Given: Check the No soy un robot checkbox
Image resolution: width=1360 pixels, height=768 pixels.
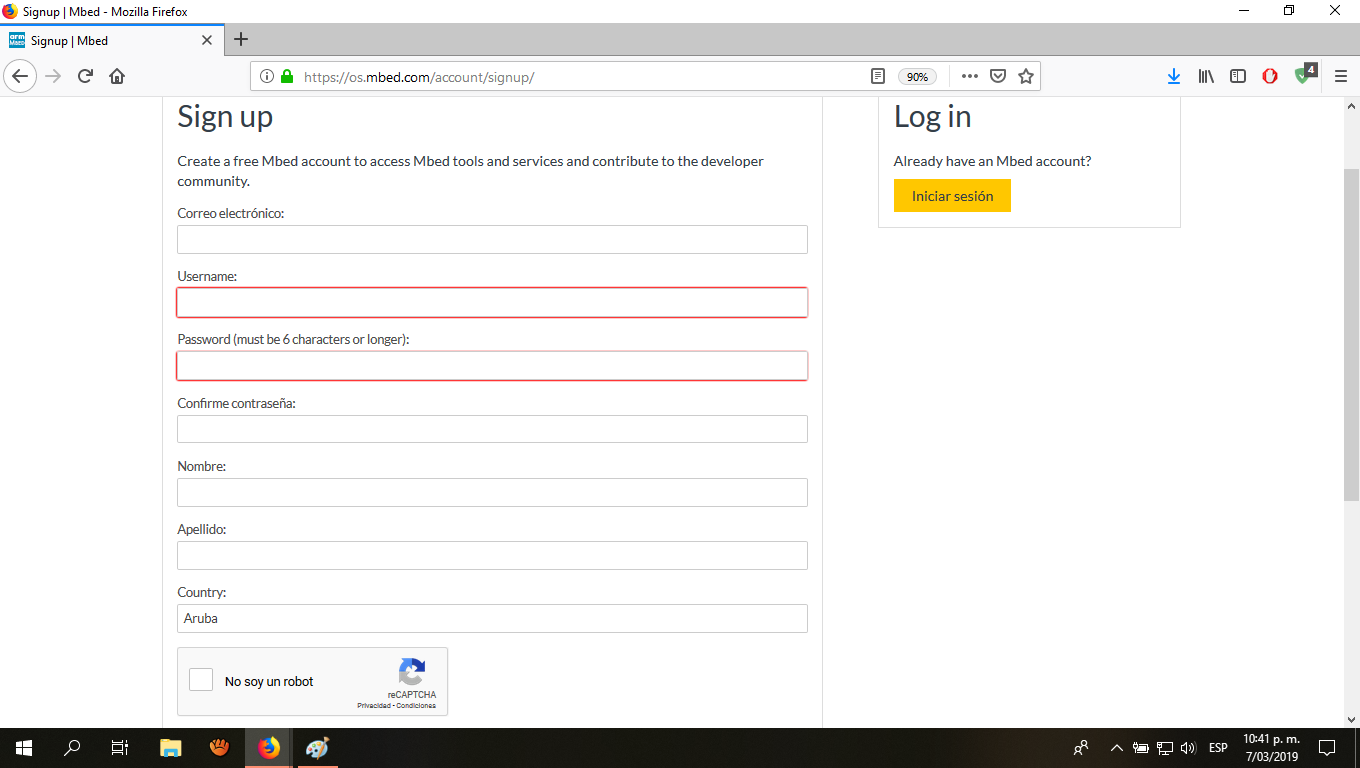Looking at the screenshot, I should tap(201, 680).
